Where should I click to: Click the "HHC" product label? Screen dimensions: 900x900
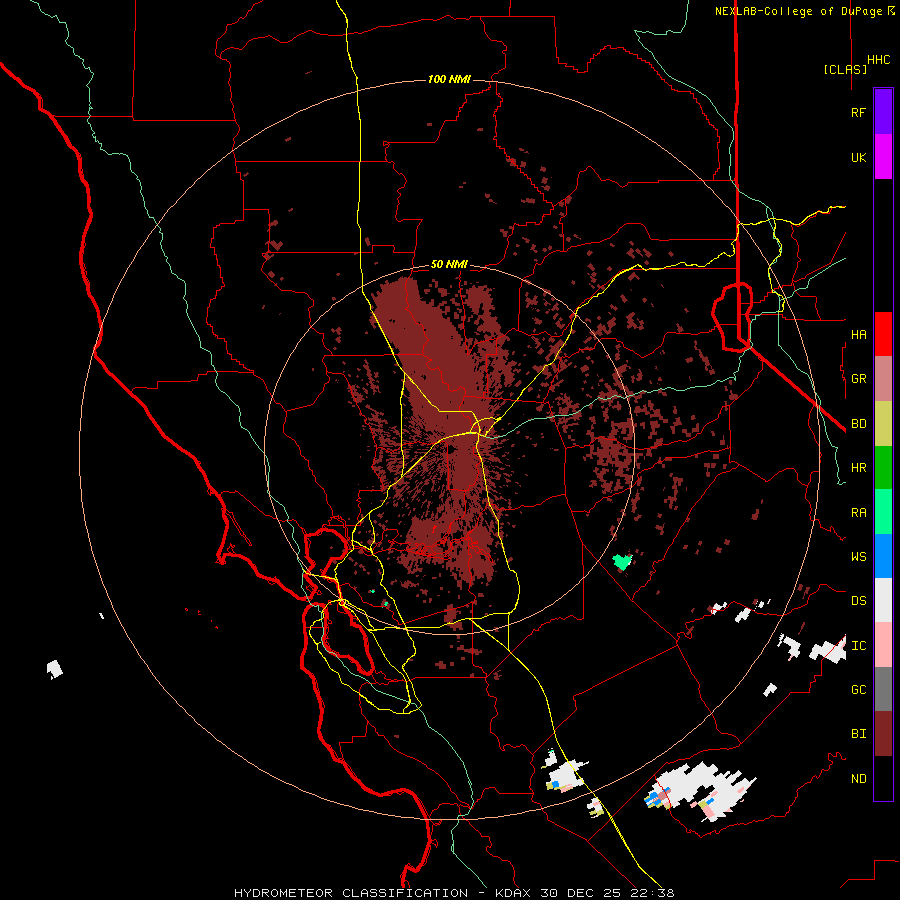[x=879, y=60]
